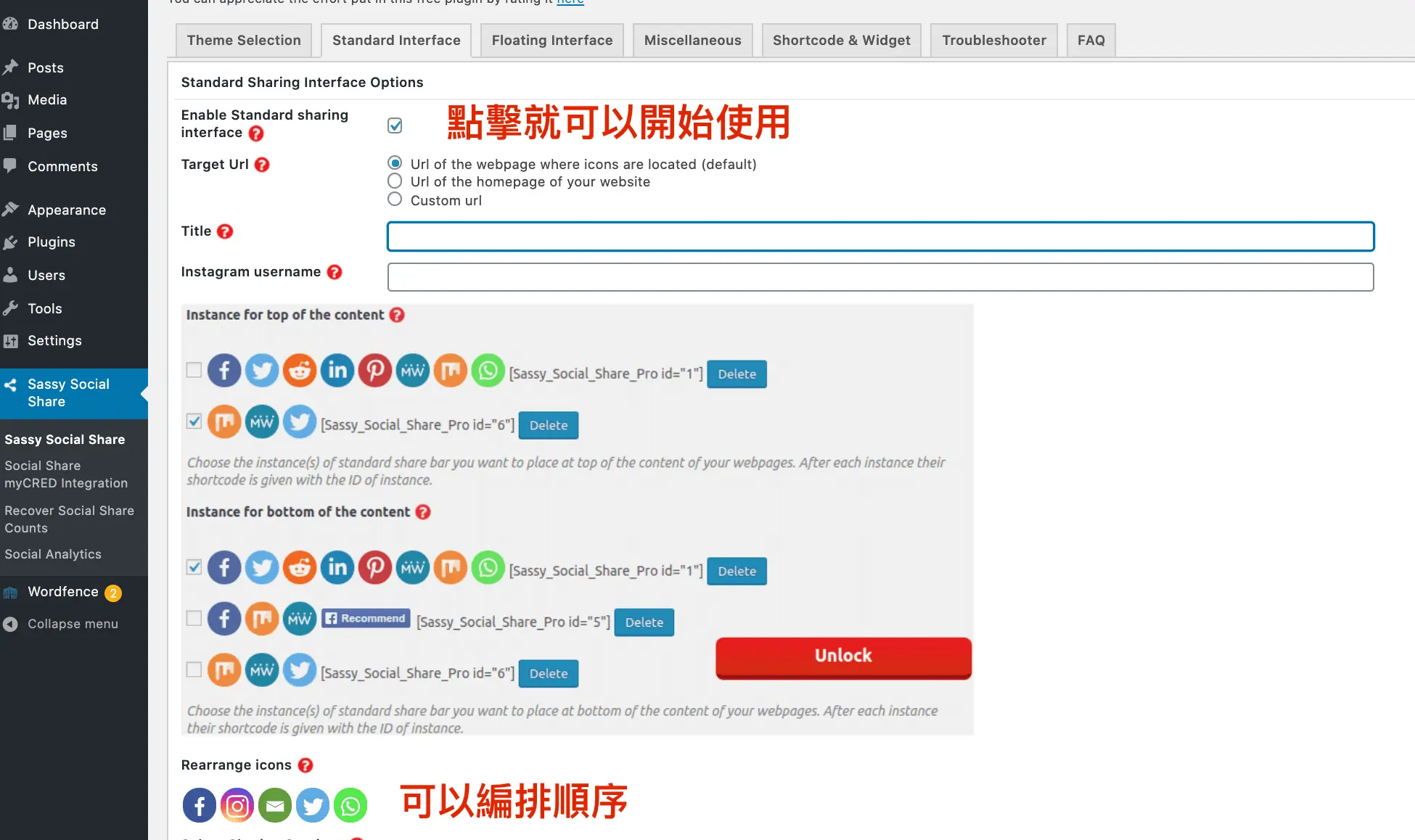The width and height of the screenshot is (1415, 840).
Task: Check bottom content instance id=6 checkbox
Action: click(x=194, y=670)
